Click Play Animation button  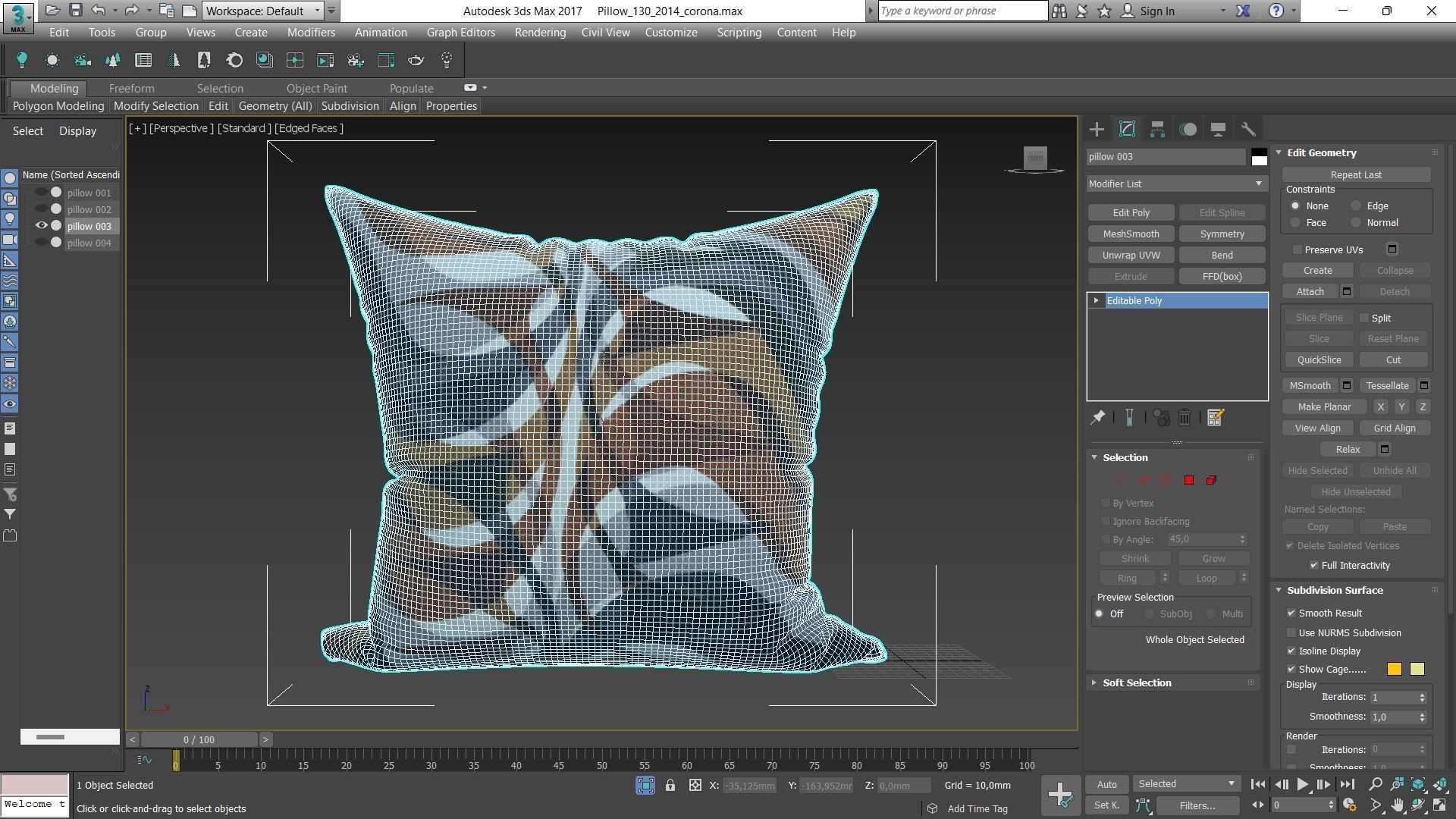point(1302,785)
